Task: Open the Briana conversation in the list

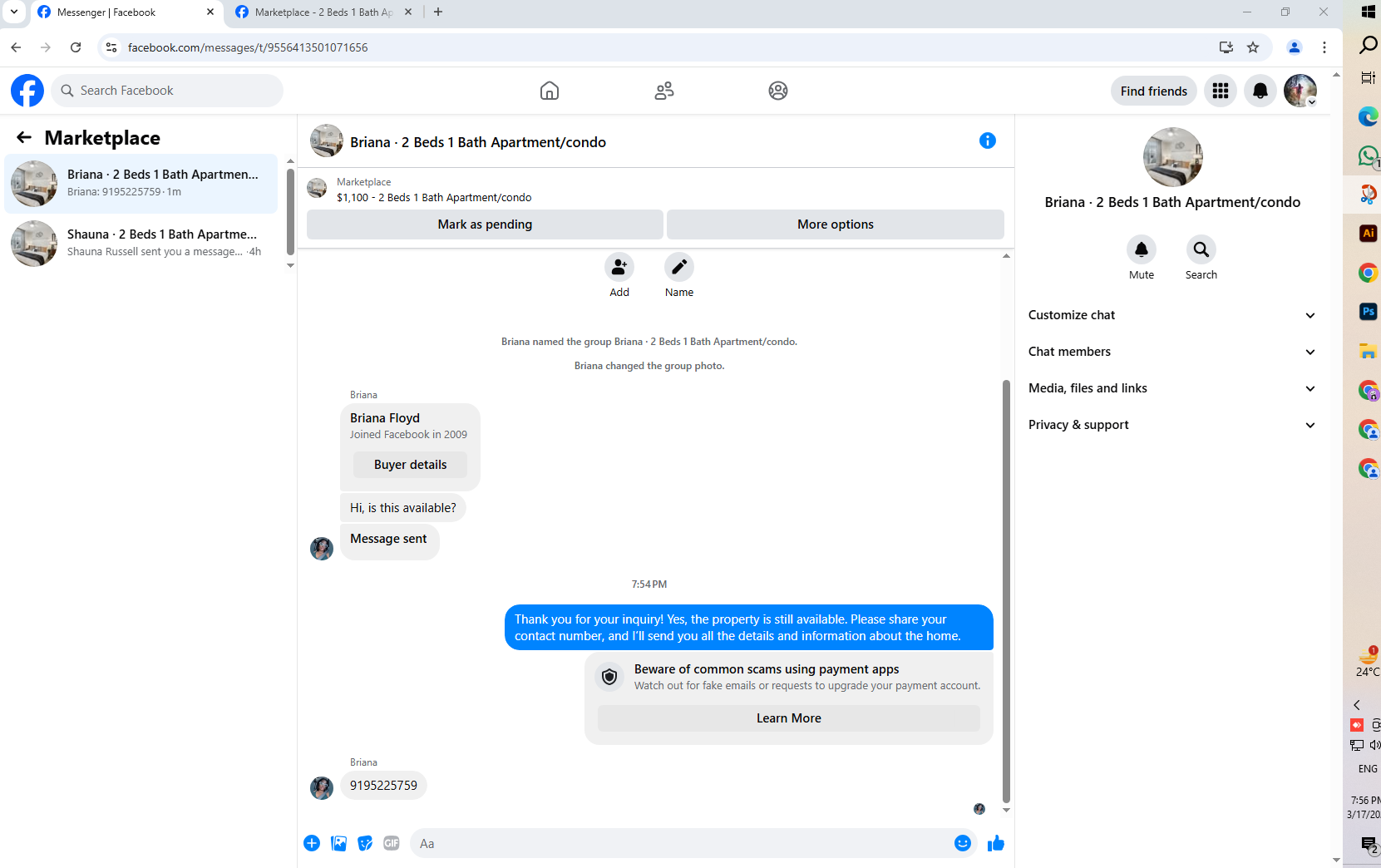Action: pos(141,183)
